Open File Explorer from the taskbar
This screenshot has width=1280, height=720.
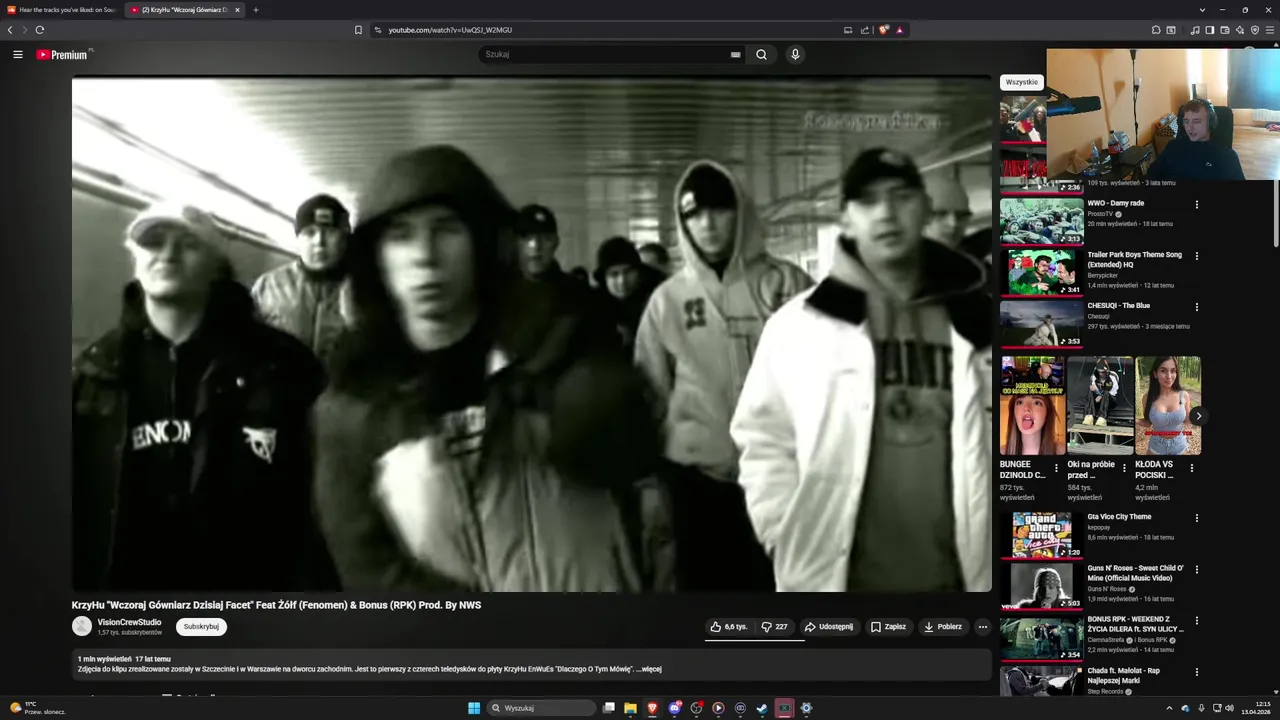tap(630, 708)
